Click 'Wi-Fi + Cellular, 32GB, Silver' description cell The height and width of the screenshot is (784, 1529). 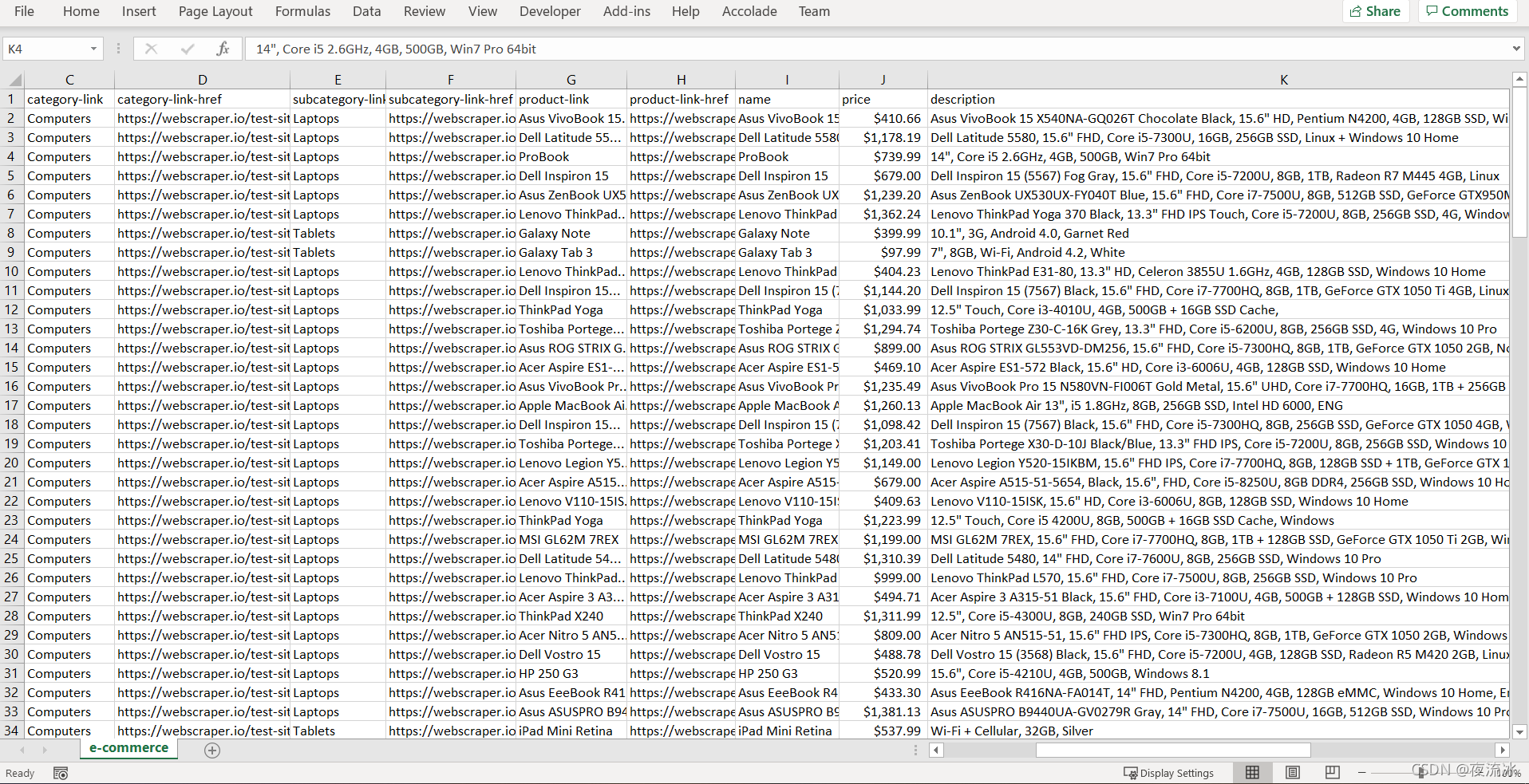(1218, 731)
